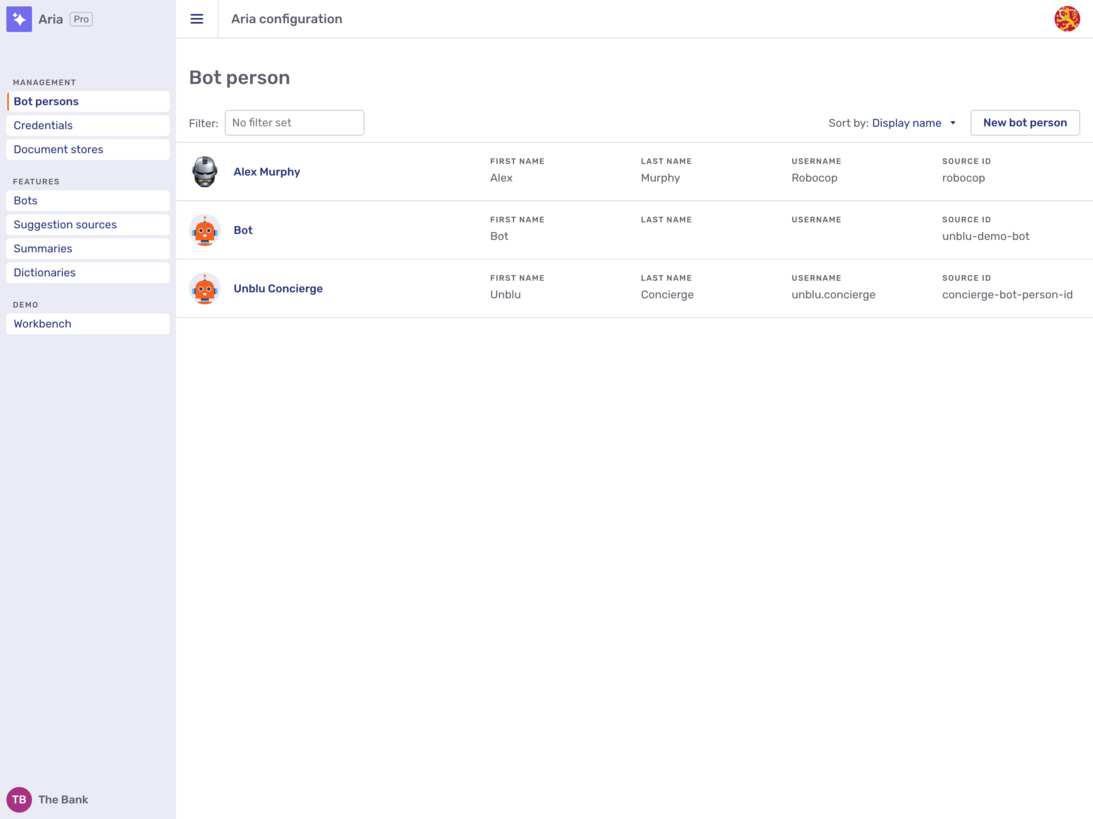This screenshot has width=1093, height=819.
Task: Click source ID concierge-bot-person-id
Action: (x=1007, y=295)
